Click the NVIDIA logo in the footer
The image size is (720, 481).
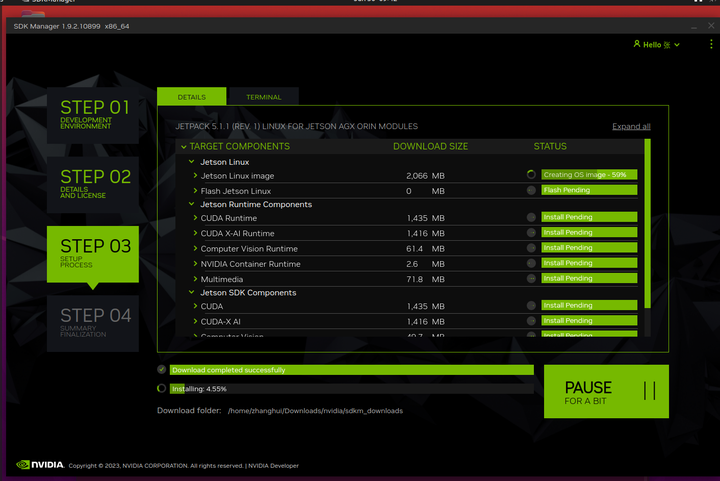pos(40,464)
